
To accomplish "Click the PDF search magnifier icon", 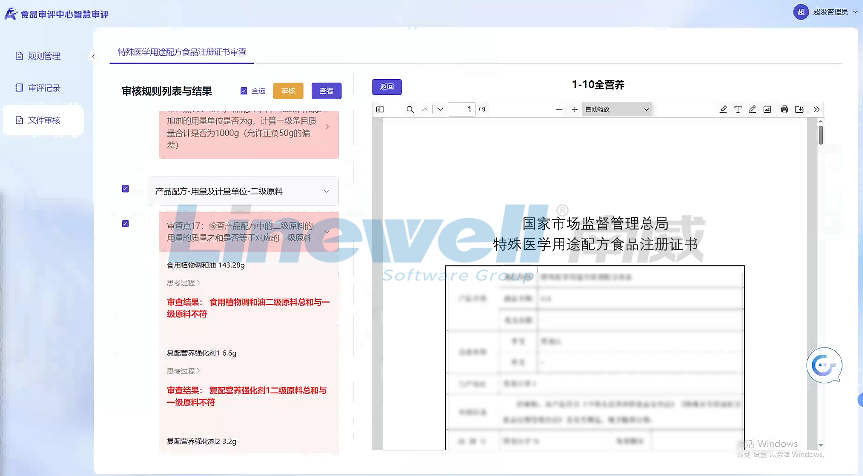I will coord(408,109).
